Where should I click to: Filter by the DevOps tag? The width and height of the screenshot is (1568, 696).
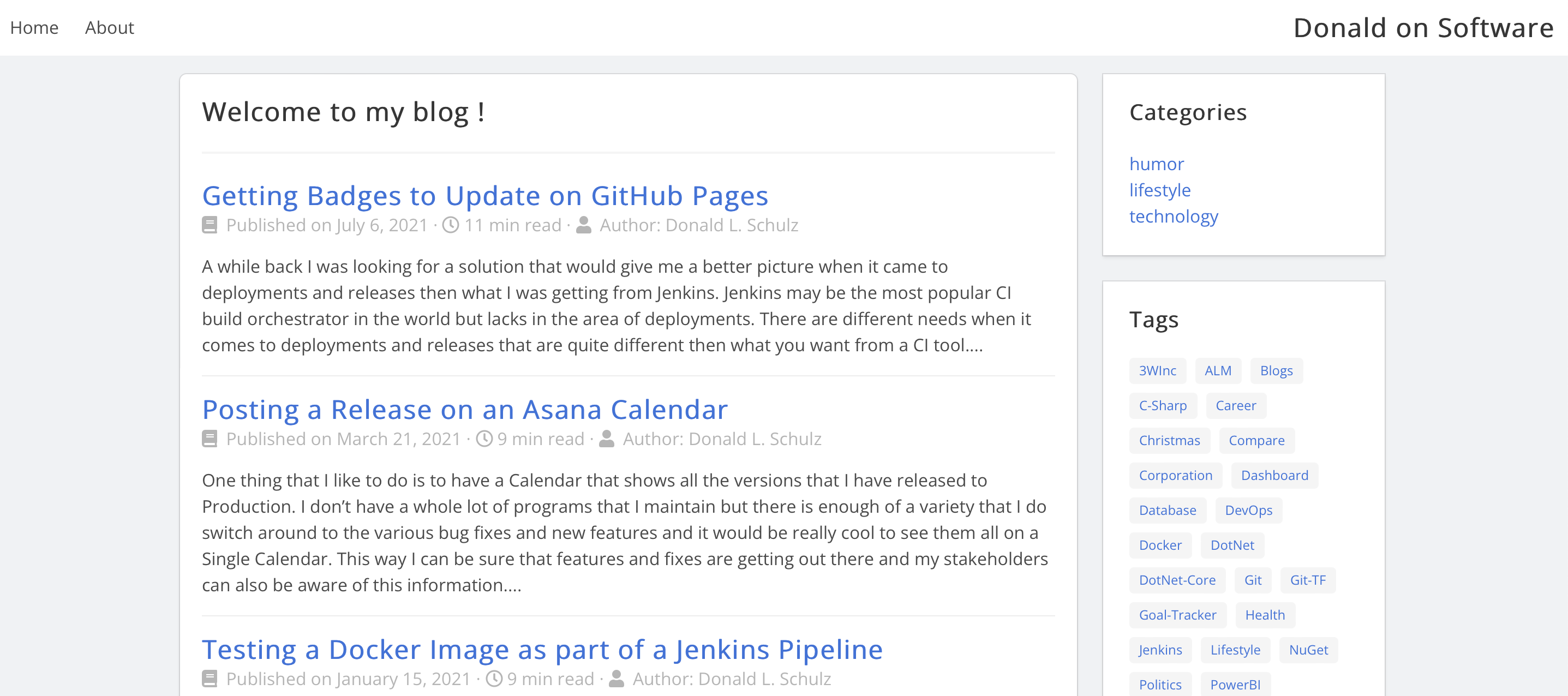[1248, 510]
